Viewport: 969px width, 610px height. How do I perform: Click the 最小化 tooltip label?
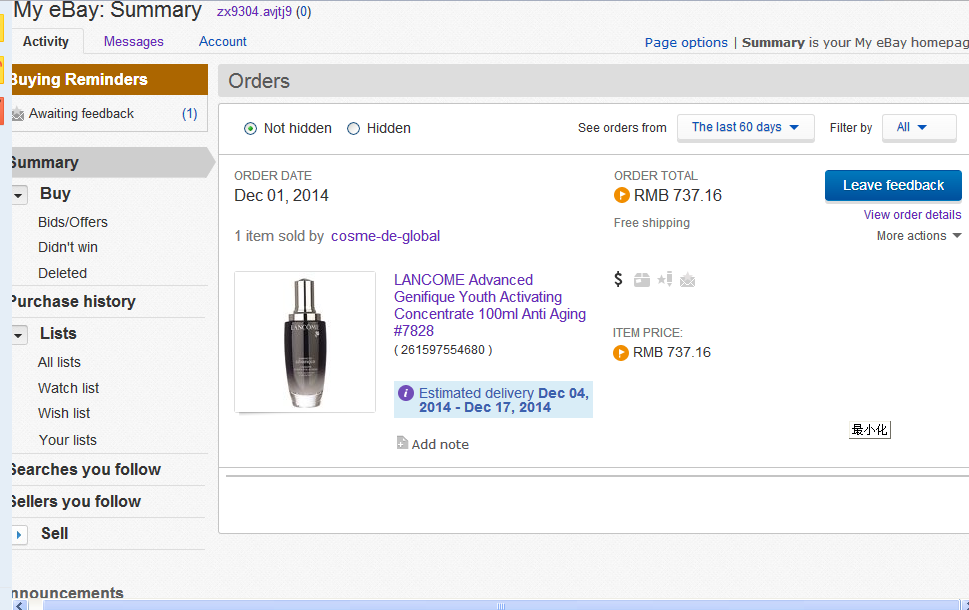coord(870,430)
